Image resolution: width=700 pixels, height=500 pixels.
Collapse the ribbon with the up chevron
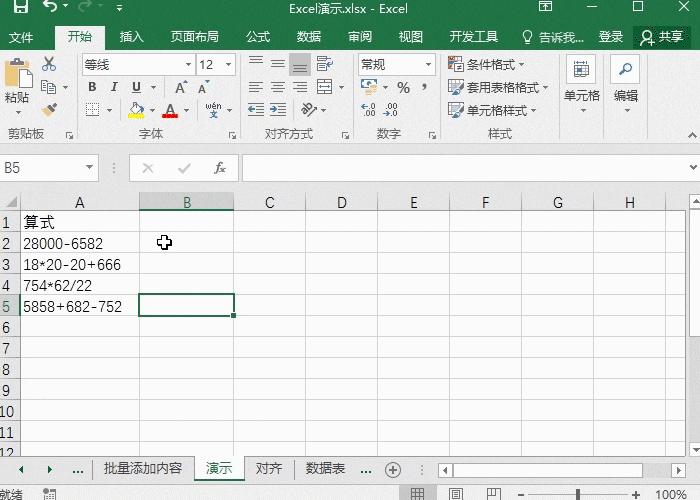(692, 135)
